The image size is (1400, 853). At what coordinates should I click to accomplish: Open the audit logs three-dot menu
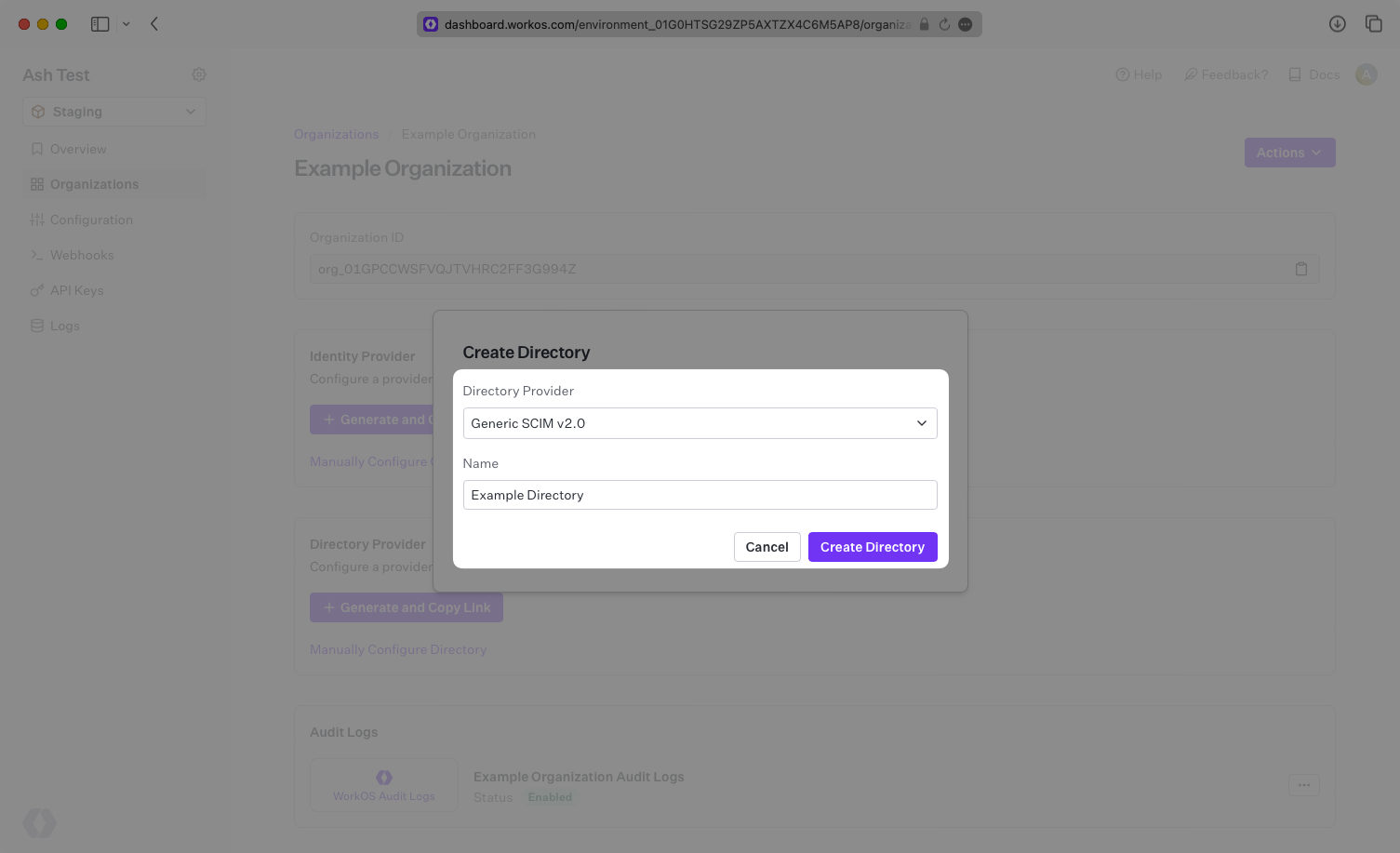click(x=1303, y=785)
